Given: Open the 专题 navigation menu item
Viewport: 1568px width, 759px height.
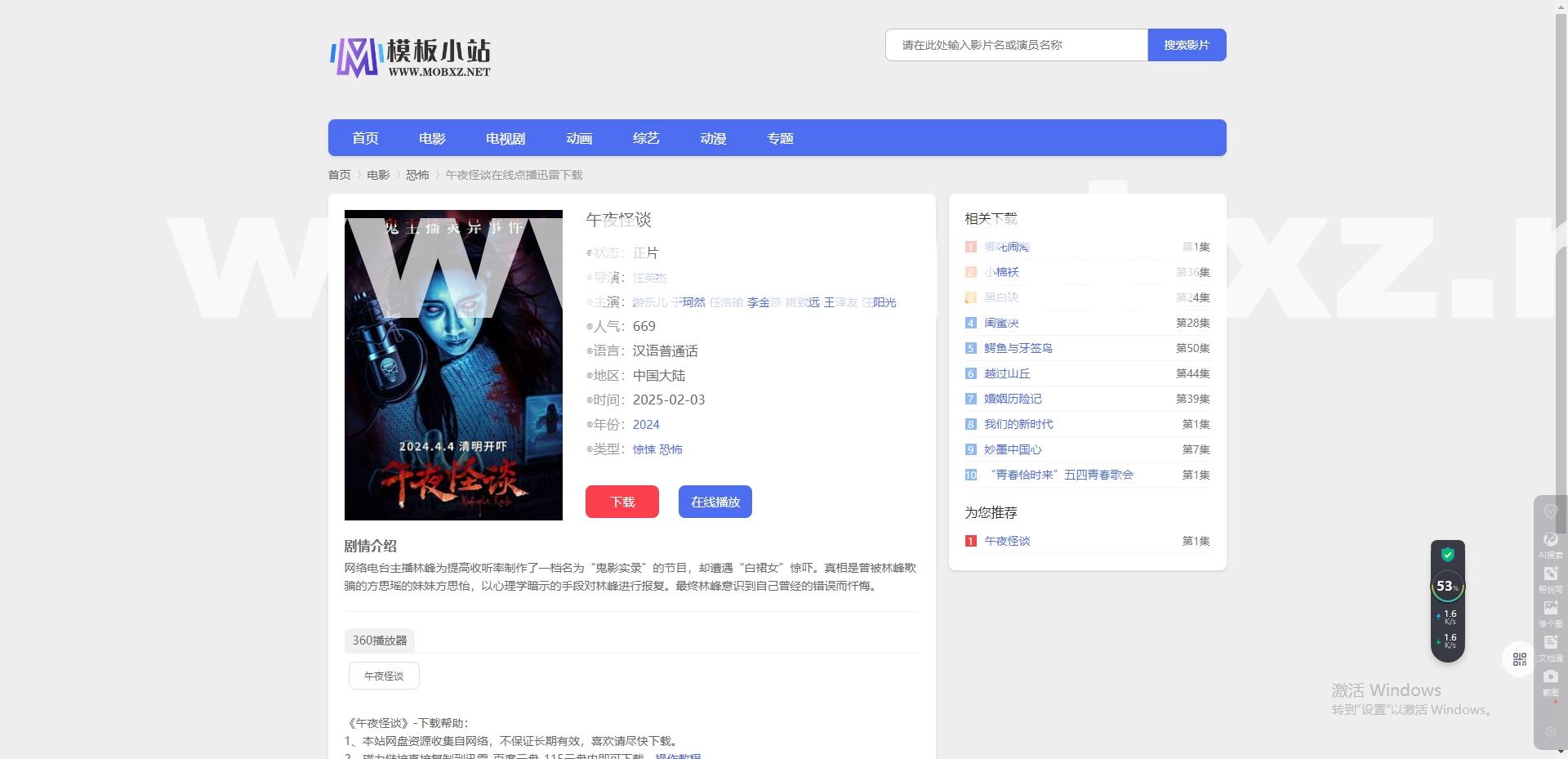Looking at the screenshot, I should click(x=780, y=138).
